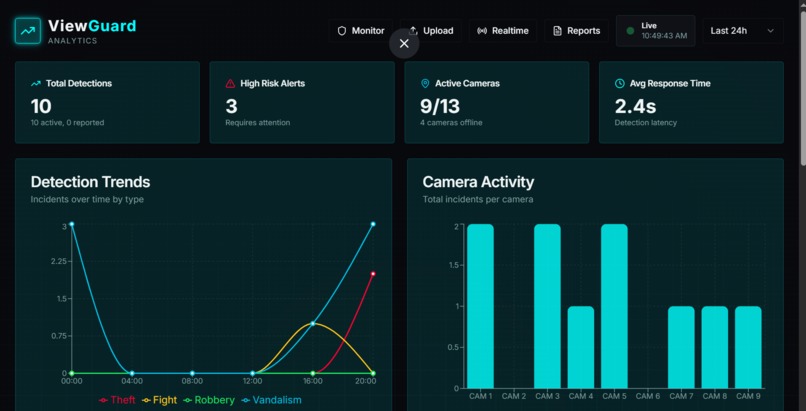The image size is (806, 411).
Task: Click the warning triangle on High Risk Alerts
Action: click(x=230, y=83)
